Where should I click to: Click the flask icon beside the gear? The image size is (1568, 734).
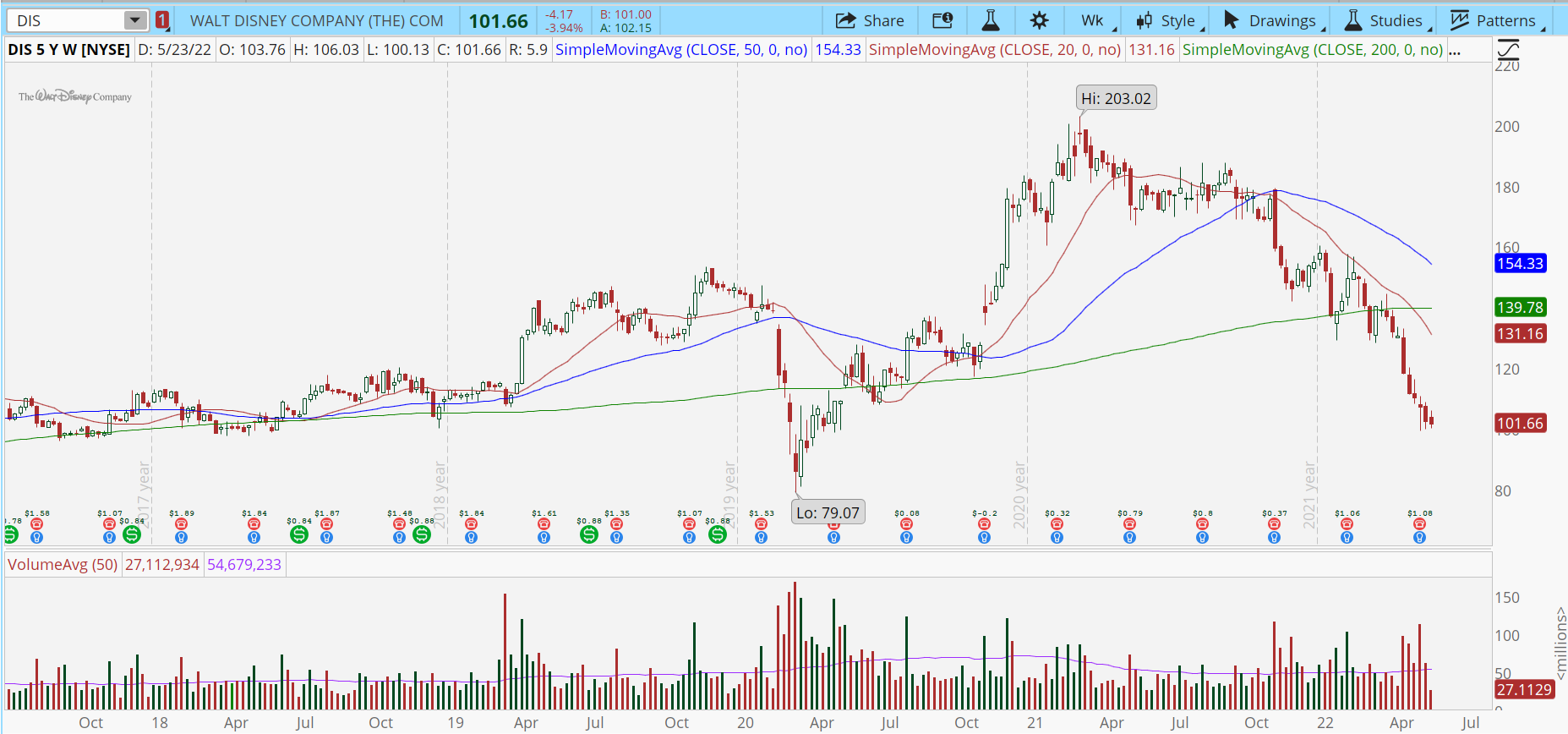pos(991,20)
